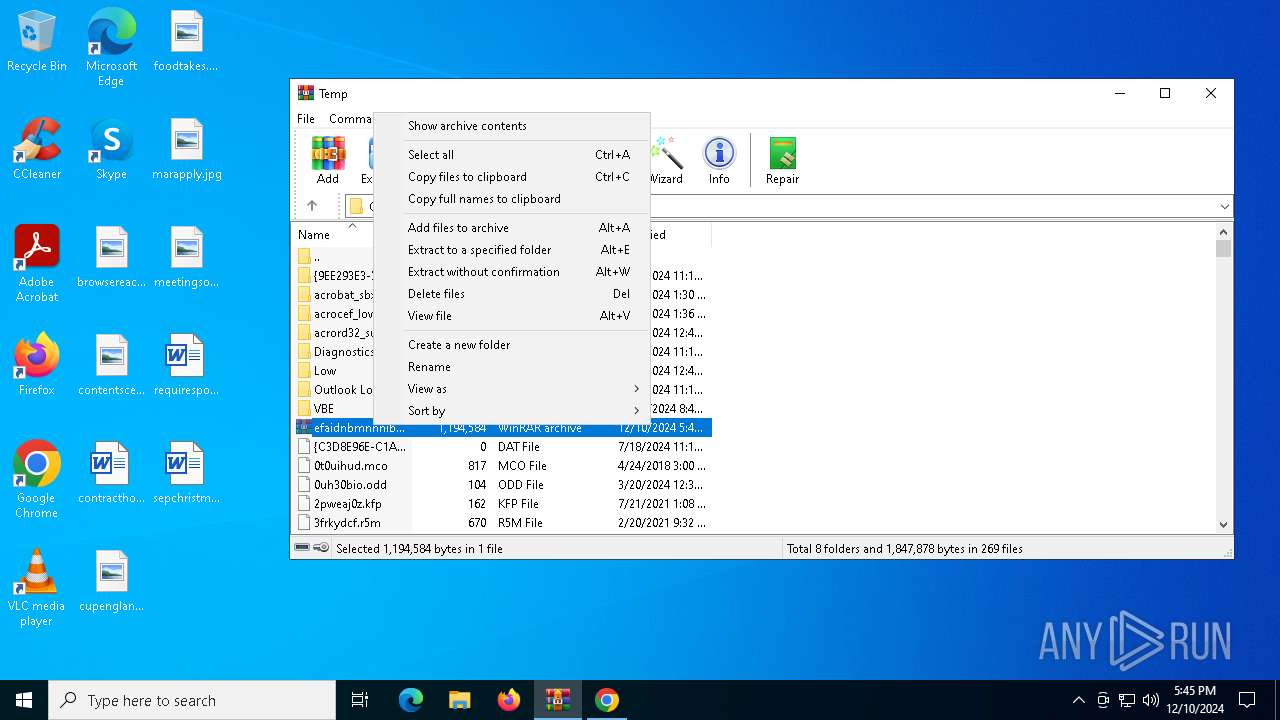Click the taskbar clock showing 5:45 PM
The image size is (1280, 720).
1195,700
